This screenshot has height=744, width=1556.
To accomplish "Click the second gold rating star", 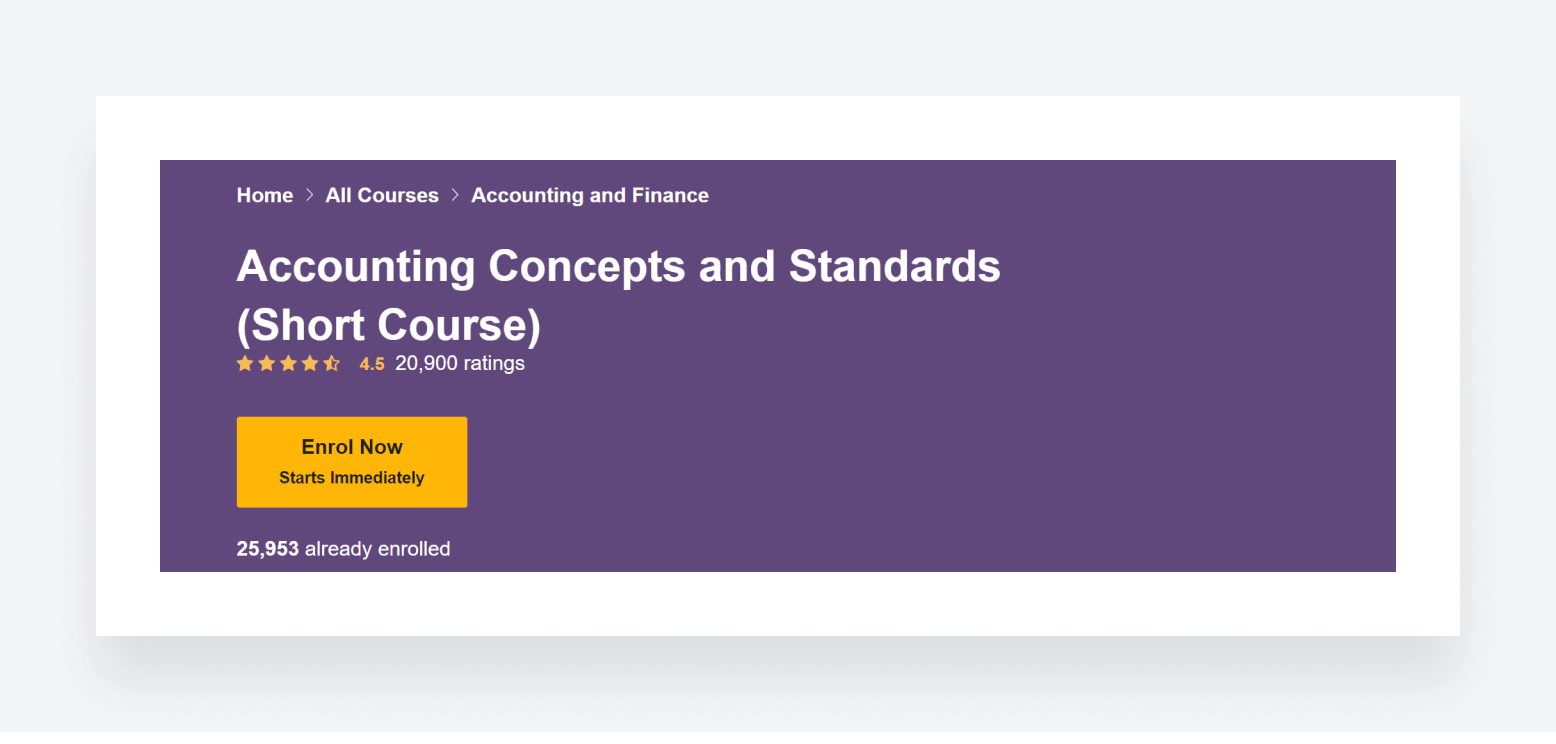I will (x=266, y=364).
